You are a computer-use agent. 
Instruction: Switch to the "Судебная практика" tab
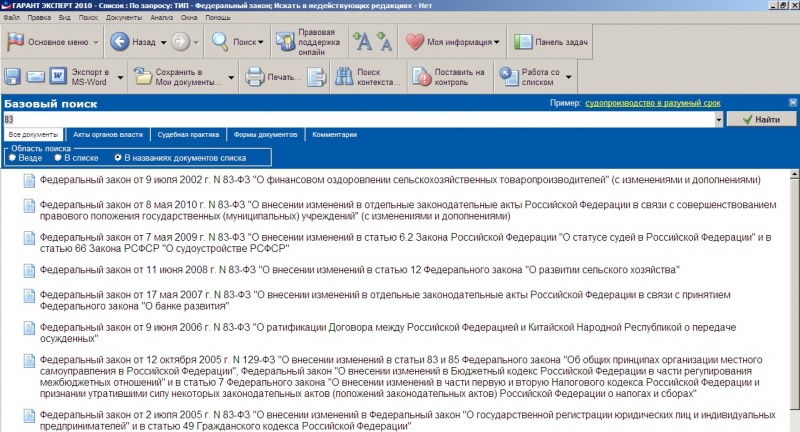[188, 134]
